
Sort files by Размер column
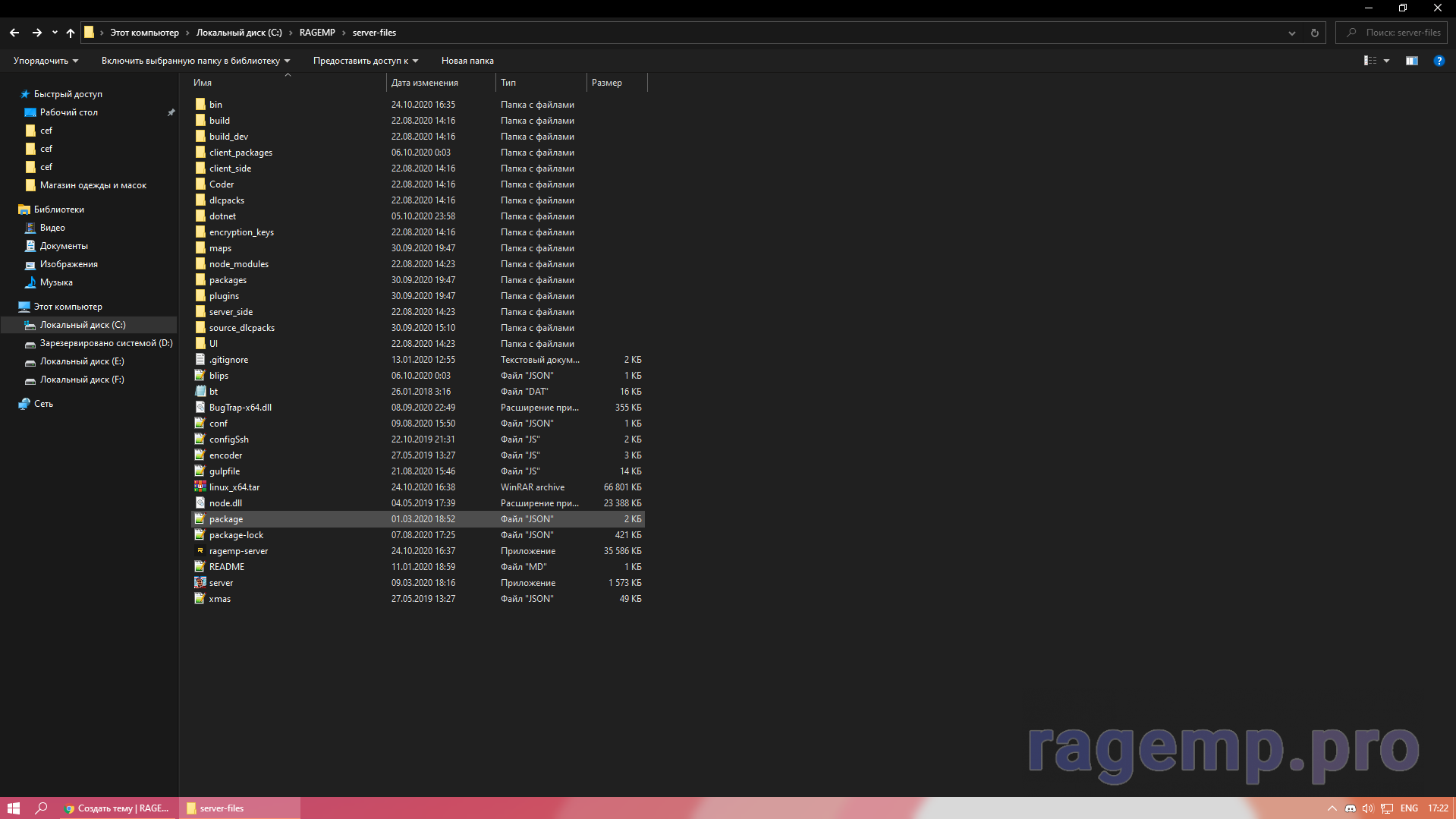pos(617,83)
